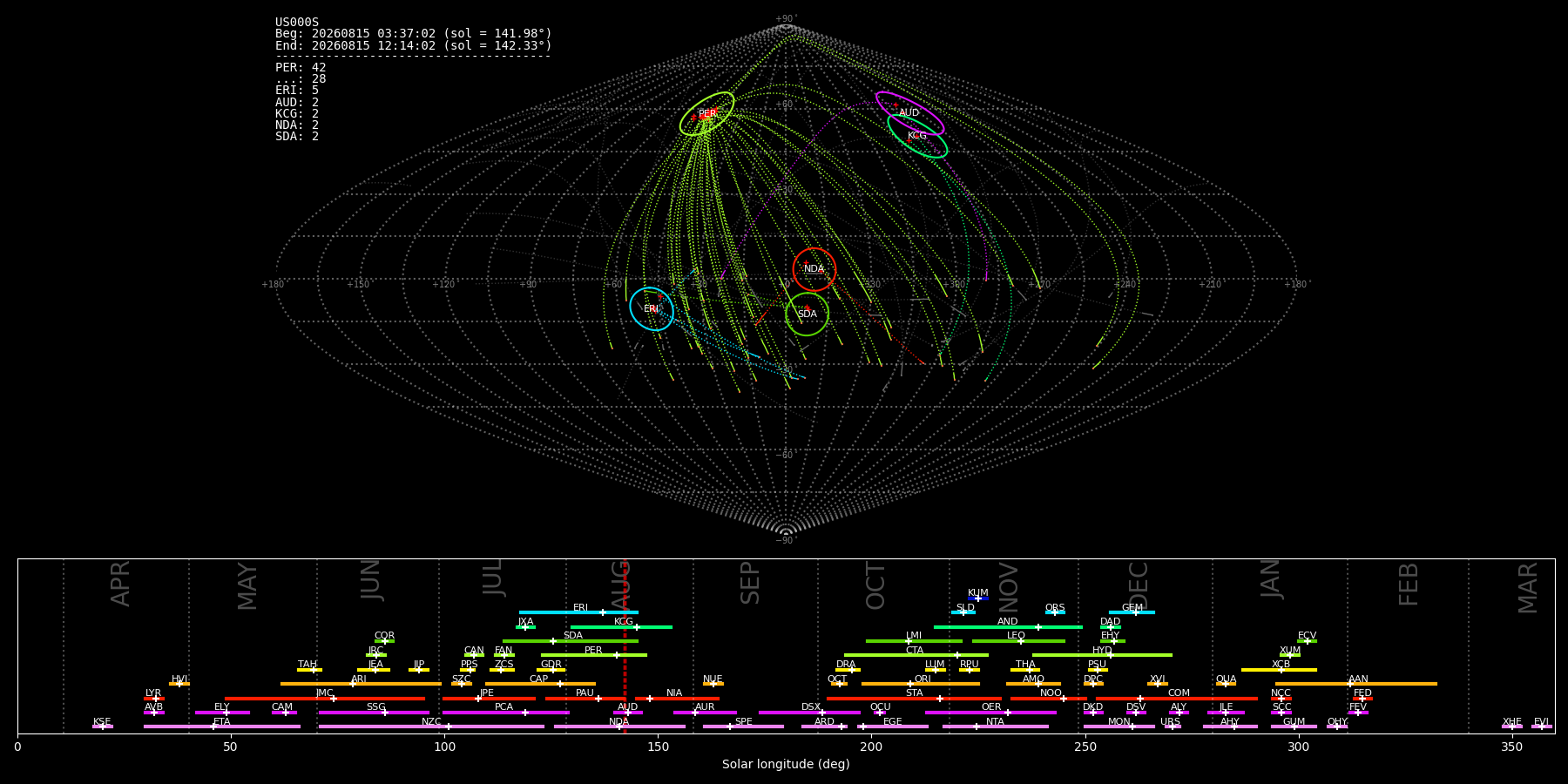
Task: Click the Solar longitude axis label
Action: pyautogui.click(x=786, y=765)
